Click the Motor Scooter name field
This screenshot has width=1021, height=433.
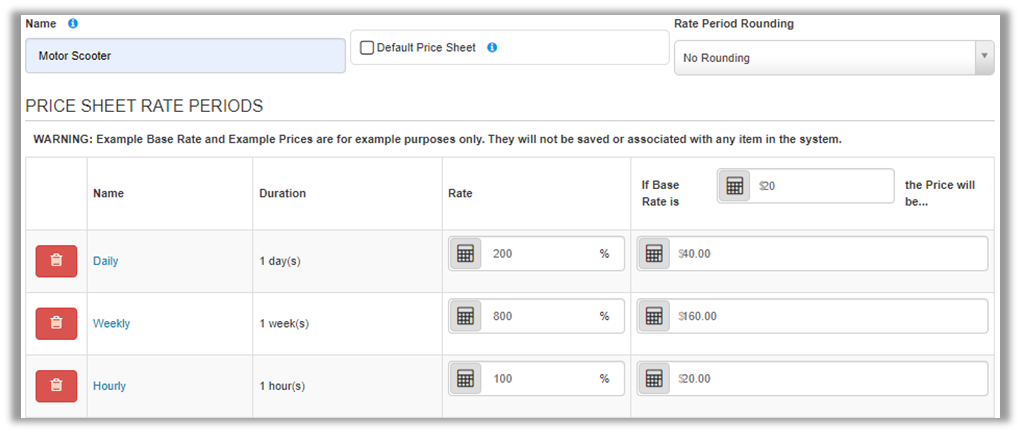183,57
